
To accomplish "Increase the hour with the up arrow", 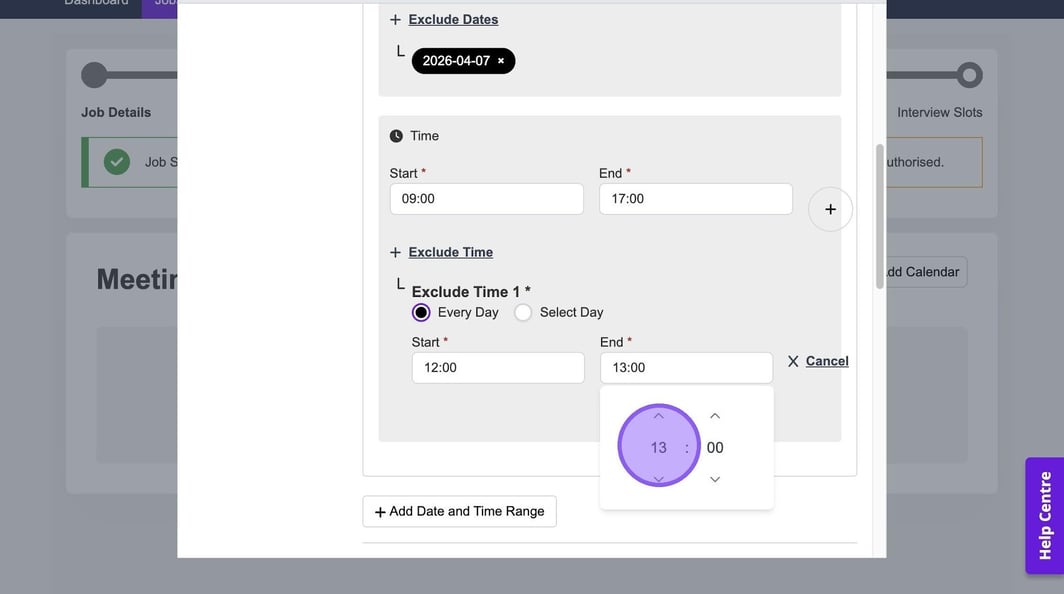I will click(658, 416).
